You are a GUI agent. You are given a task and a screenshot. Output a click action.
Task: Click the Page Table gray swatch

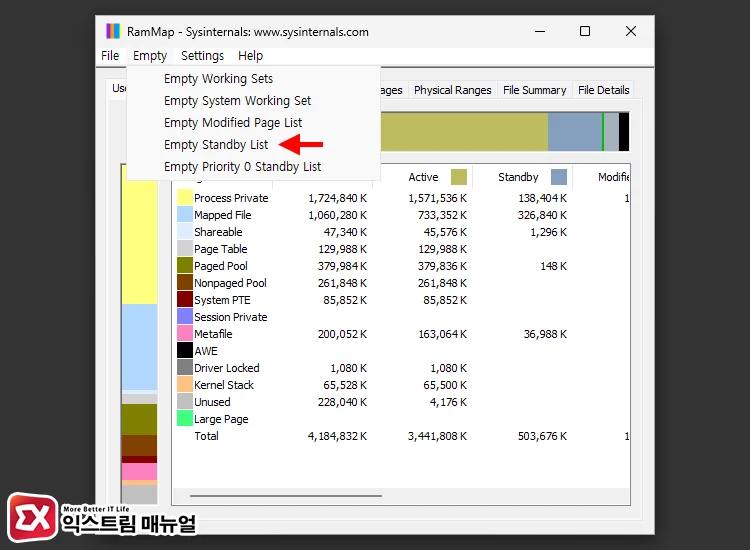click(x=185, y=249)
